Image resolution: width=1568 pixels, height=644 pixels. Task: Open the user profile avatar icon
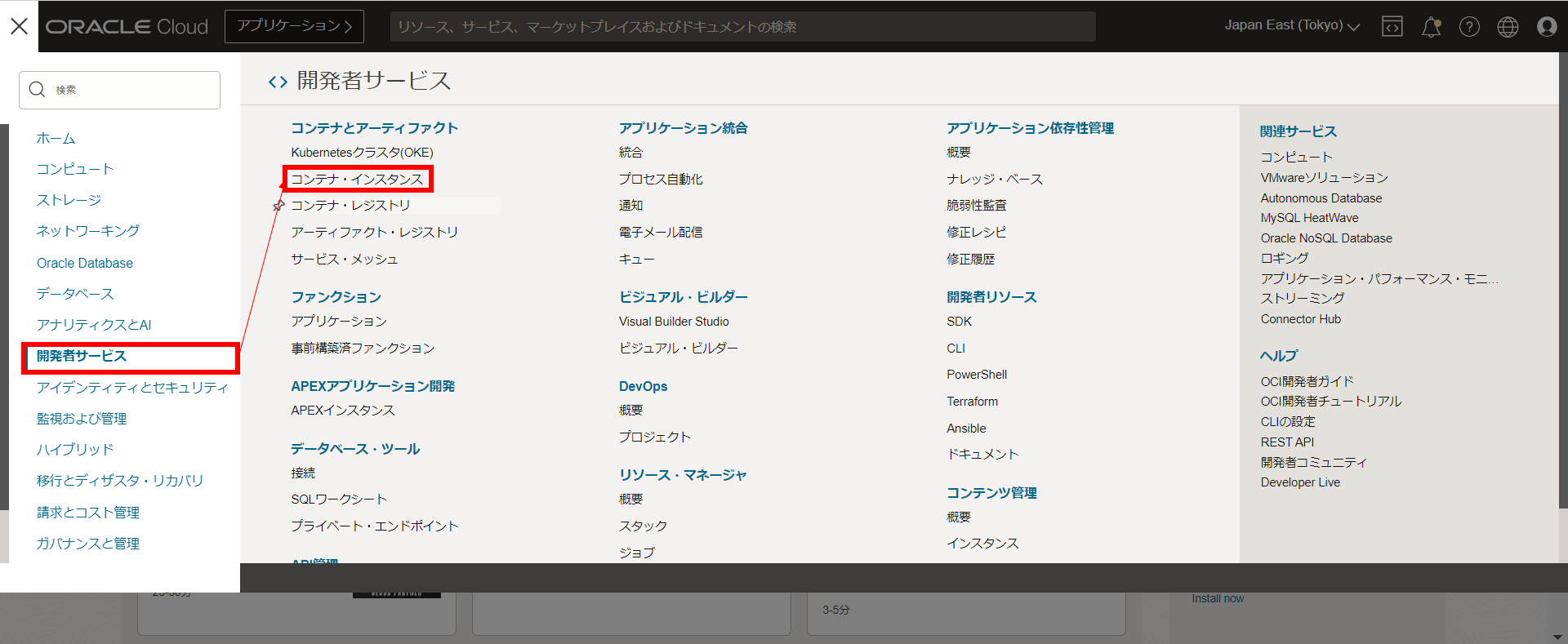click(1547, 27)
